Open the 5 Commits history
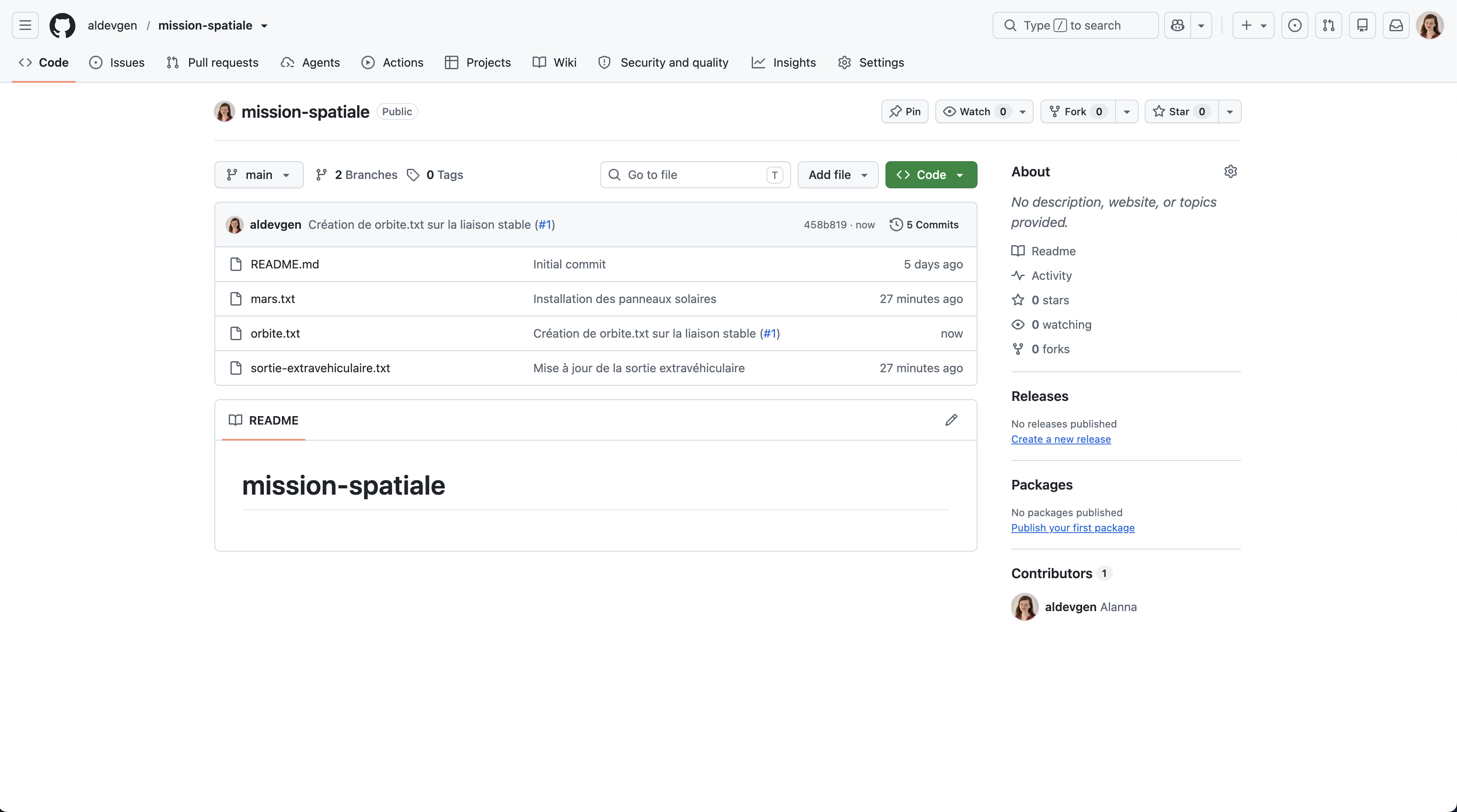Image resolution: width=1457 pixels, height=812 pixels. coord(924,225)
